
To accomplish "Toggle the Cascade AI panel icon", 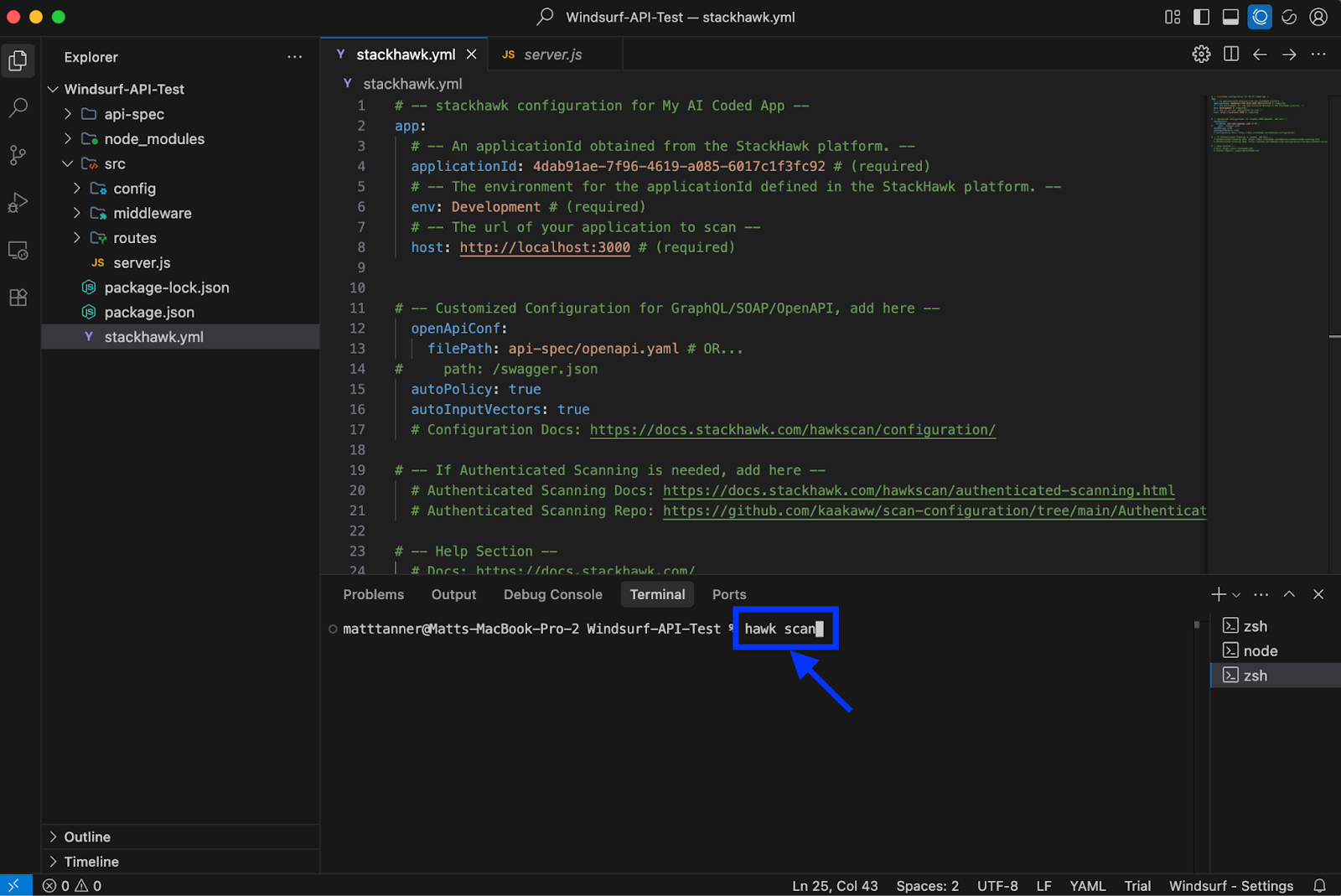I will pos(1260,17).
